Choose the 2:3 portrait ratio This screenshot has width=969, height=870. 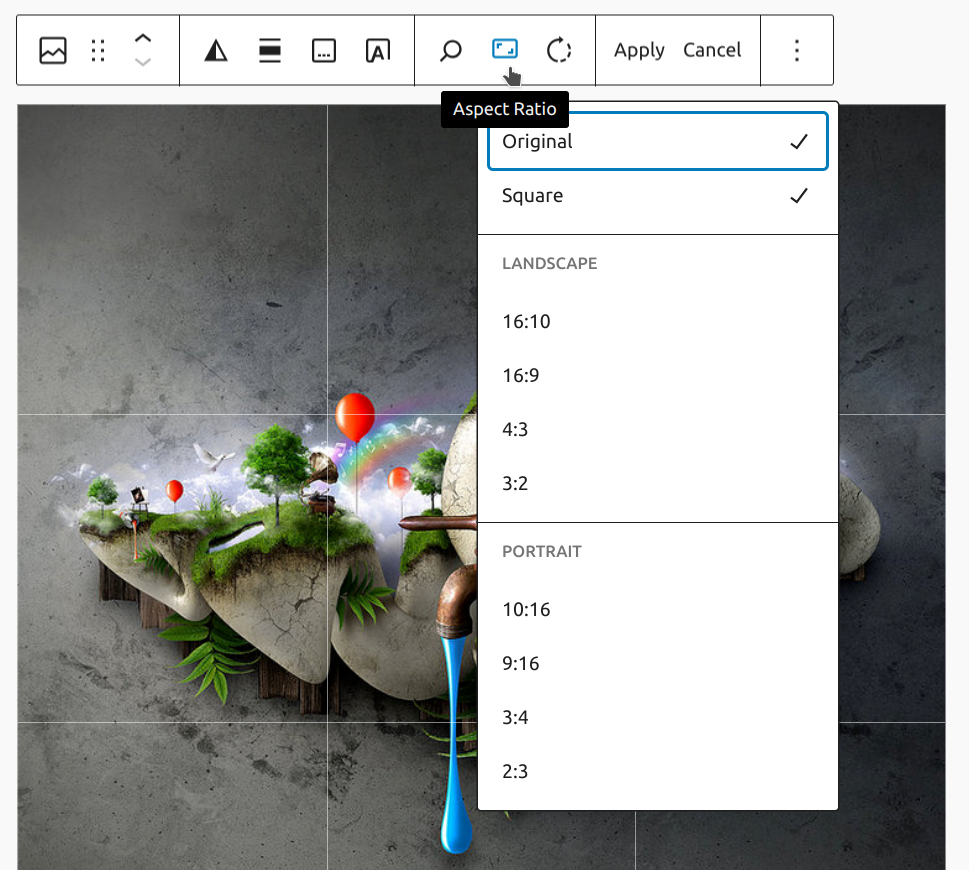(658, 771)
